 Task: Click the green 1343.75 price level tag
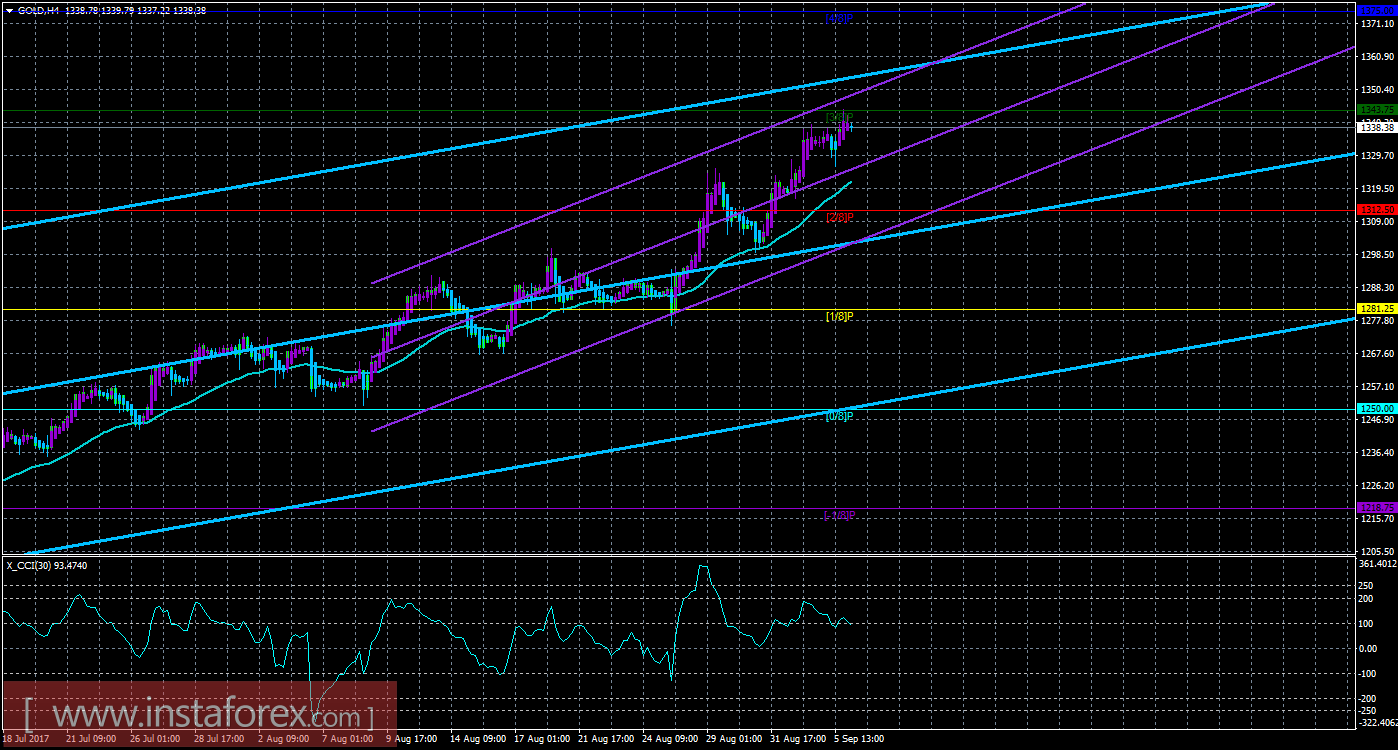[1376, 109]
